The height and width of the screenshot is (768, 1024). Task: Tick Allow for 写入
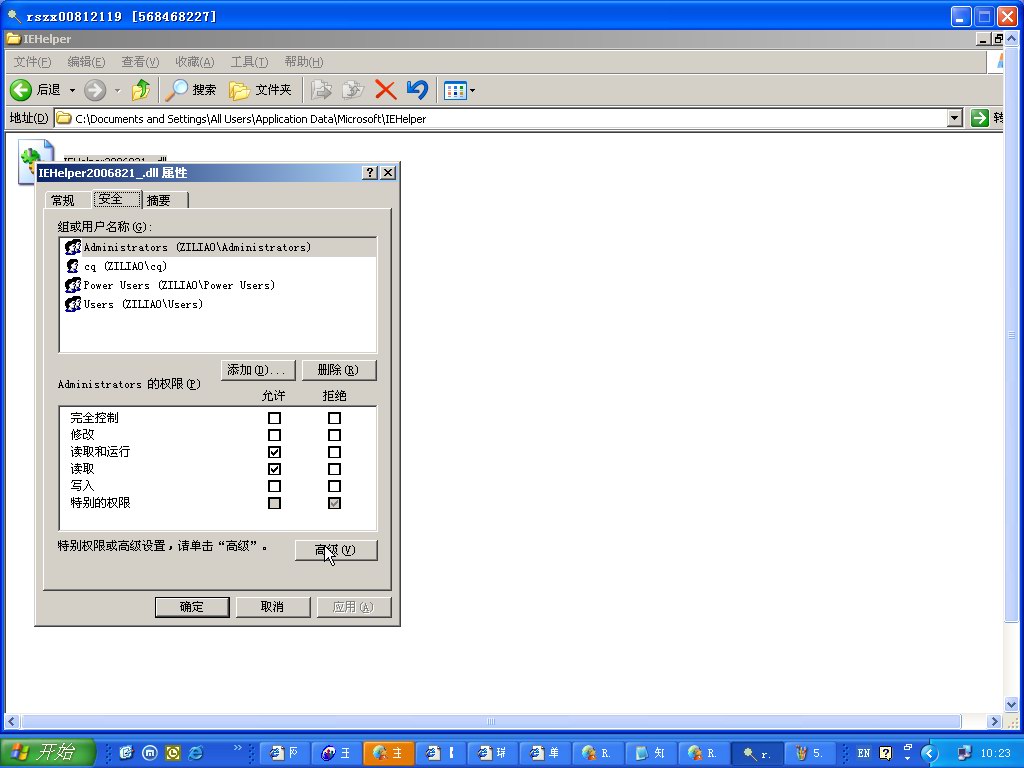coord(274,486)
